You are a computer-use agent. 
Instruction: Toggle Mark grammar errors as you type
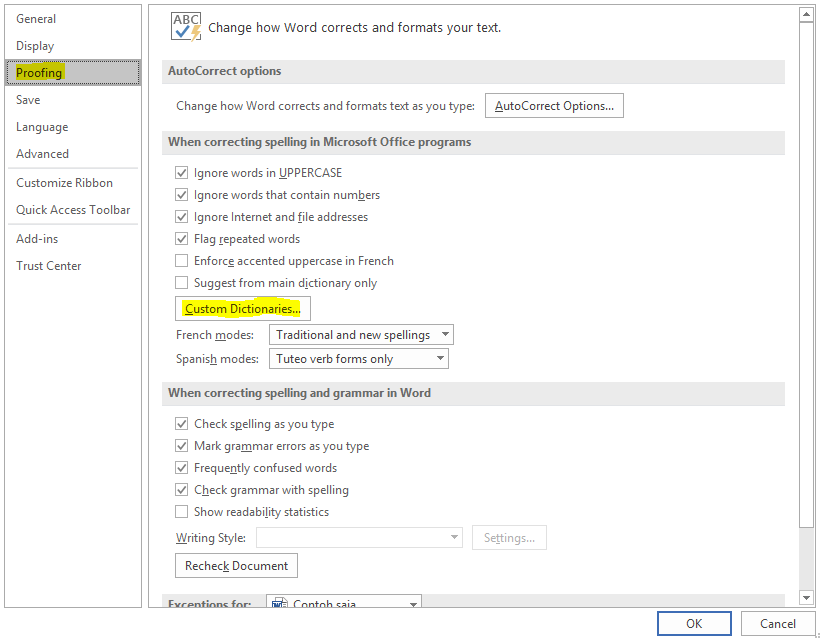tap(181, 446)
